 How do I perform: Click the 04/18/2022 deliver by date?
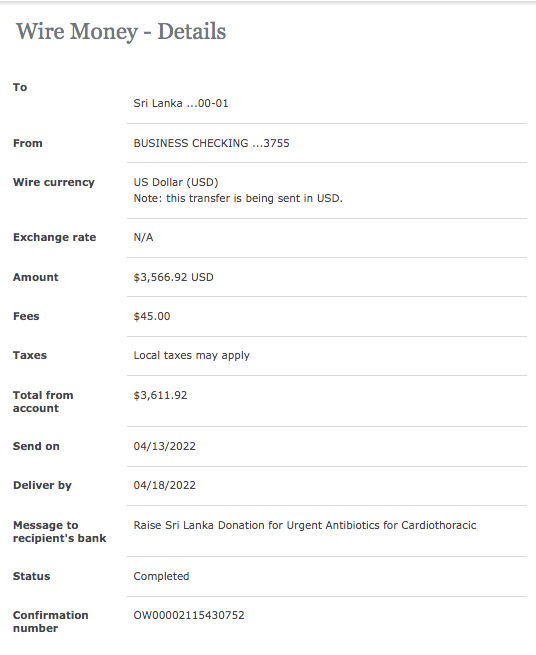coord(165,485)
